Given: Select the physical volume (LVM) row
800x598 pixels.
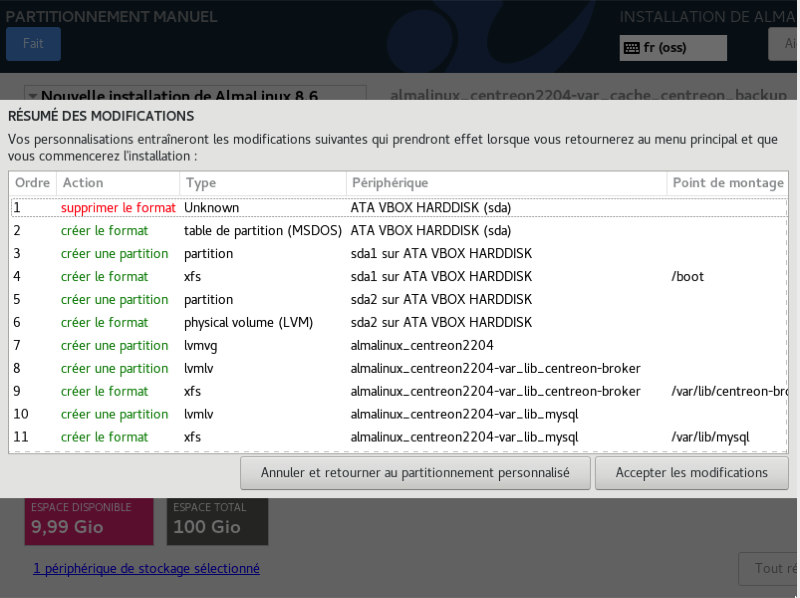Looking at the screenshot, I should pyautogui.click(x=398, y=323).
